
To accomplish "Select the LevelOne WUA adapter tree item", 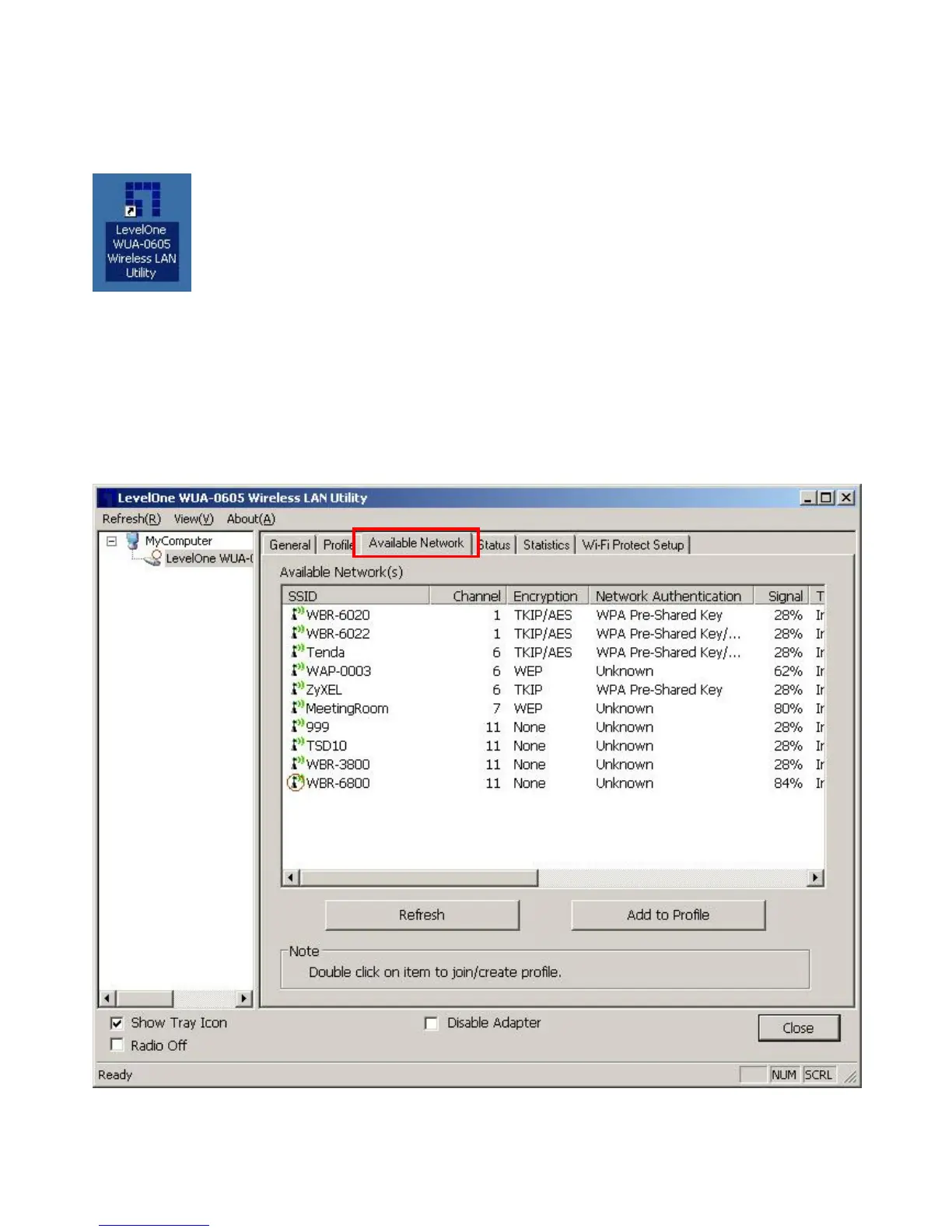I will pyautogui.click(x=208, y=558).
